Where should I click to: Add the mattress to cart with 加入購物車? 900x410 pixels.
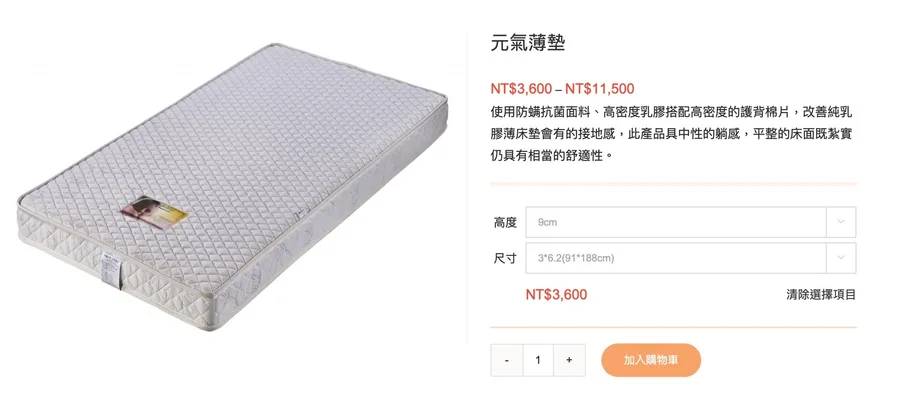(651, 360)
